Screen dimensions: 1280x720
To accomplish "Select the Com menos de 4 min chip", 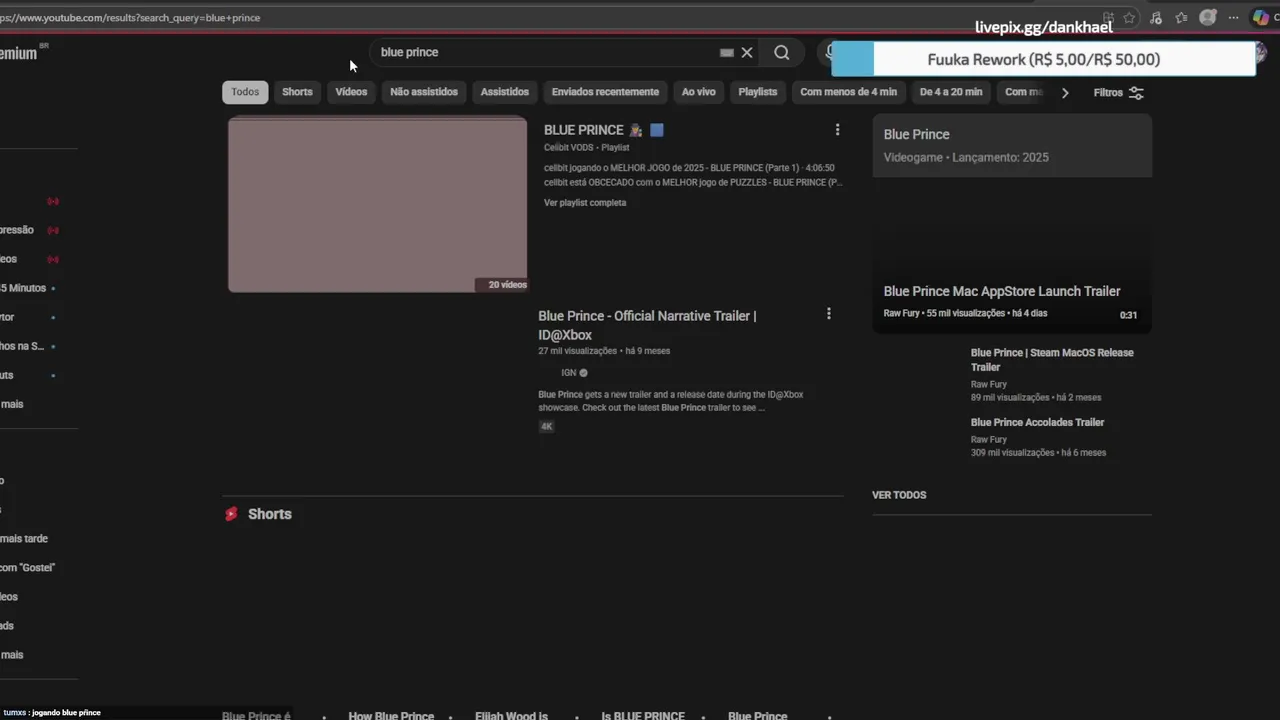I will coord(849,92).
